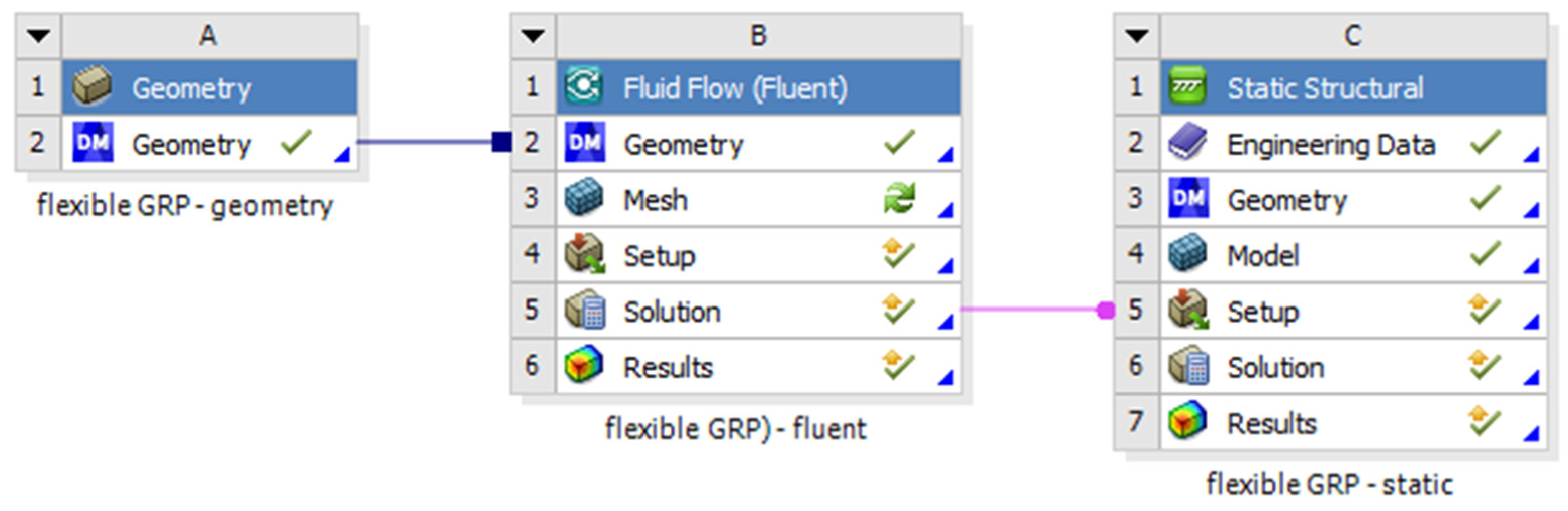
Task: Click the 'flexible GRP - static' system label
Action: (x=1329, y=485)
